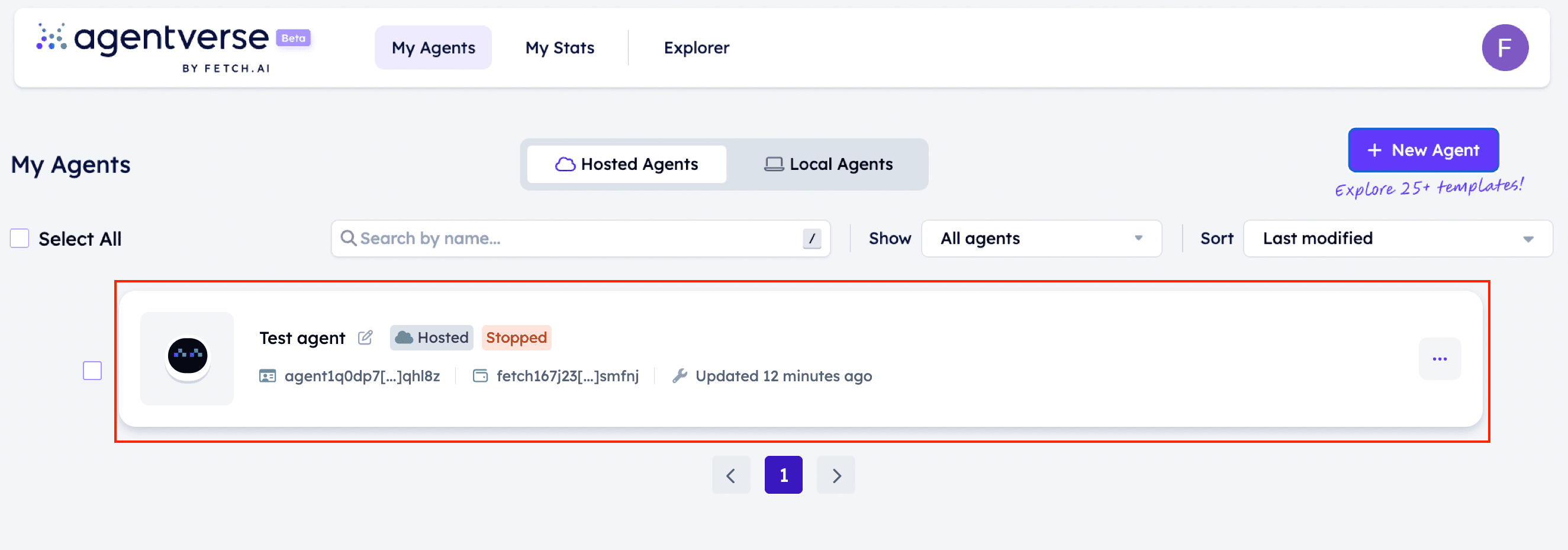
Task: Go to previous page arrow
Action: pyautogui.click(x=730, y=475)
